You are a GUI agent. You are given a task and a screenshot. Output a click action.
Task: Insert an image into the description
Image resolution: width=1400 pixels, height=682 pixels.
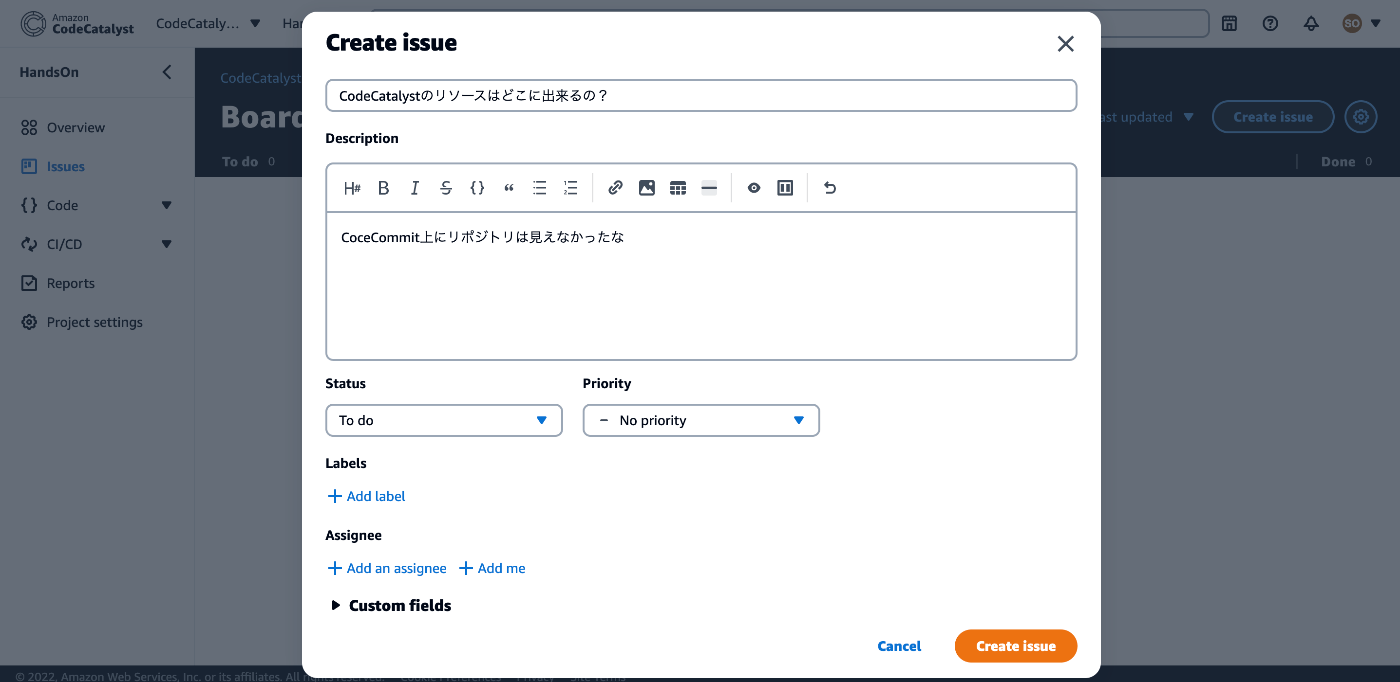[647, 188]
